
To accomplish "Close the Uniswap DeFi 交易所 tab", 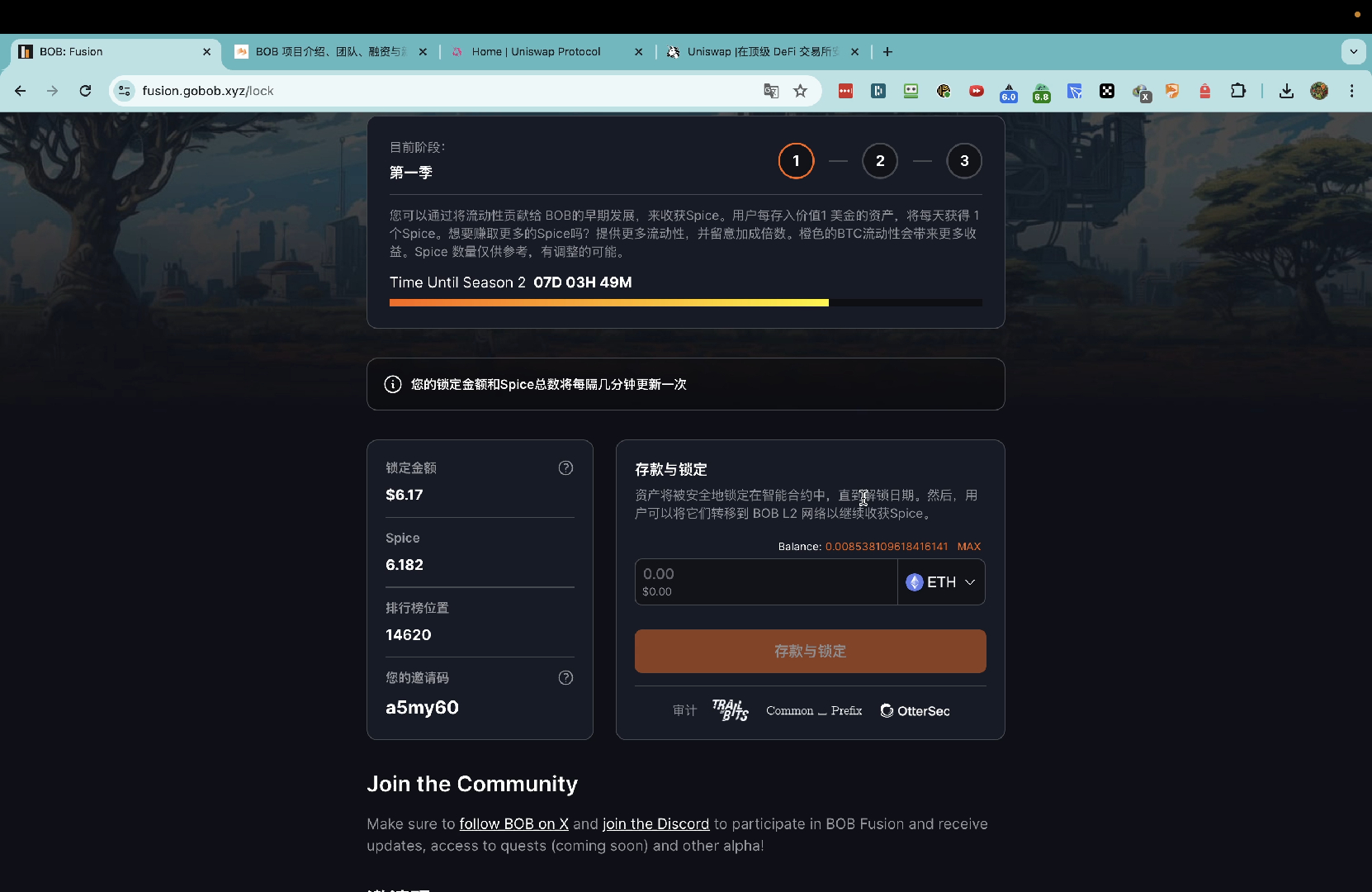I will [854, 51].
